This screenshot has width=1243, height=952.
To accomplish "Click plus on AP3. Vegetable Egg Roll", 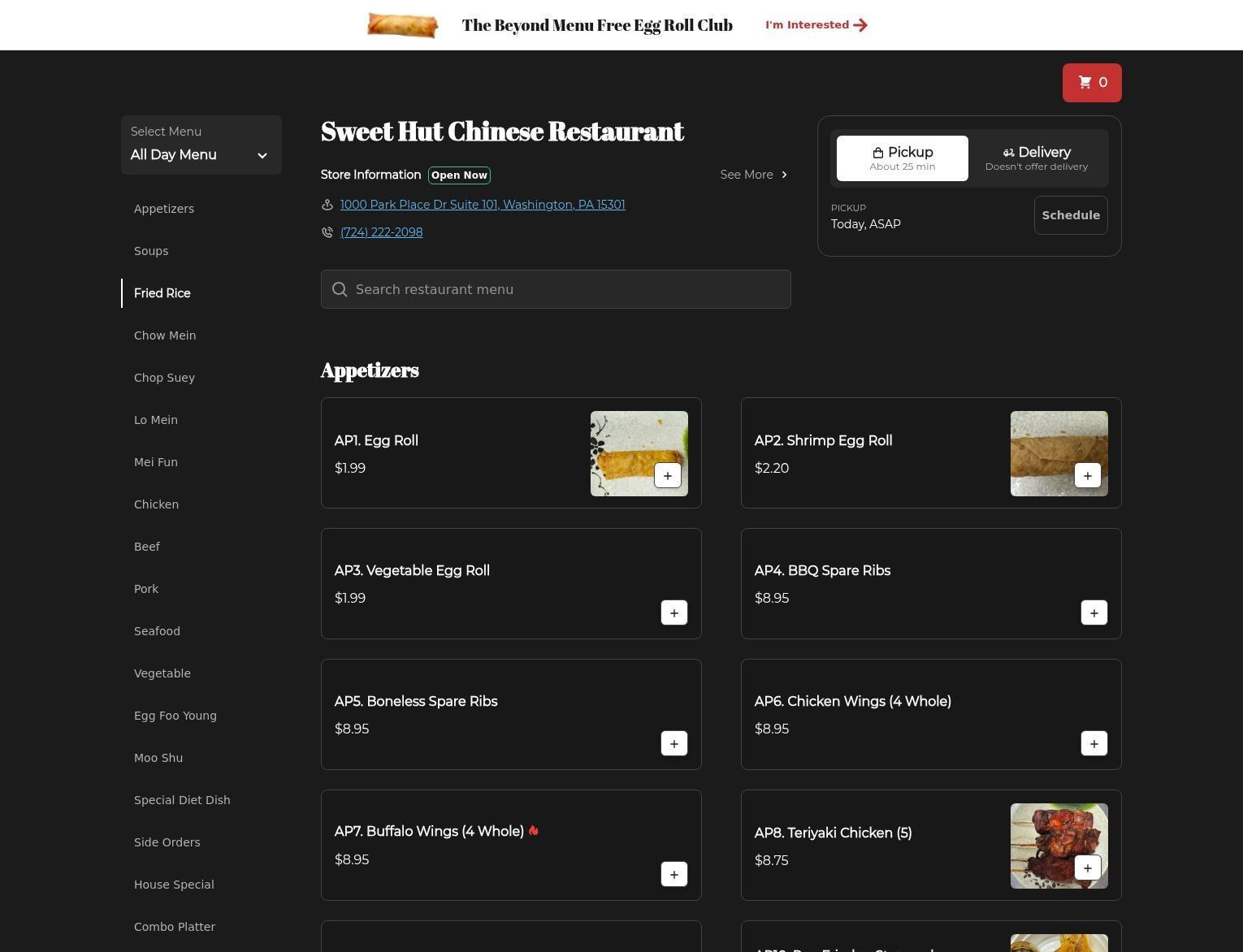I will point(673,613).
